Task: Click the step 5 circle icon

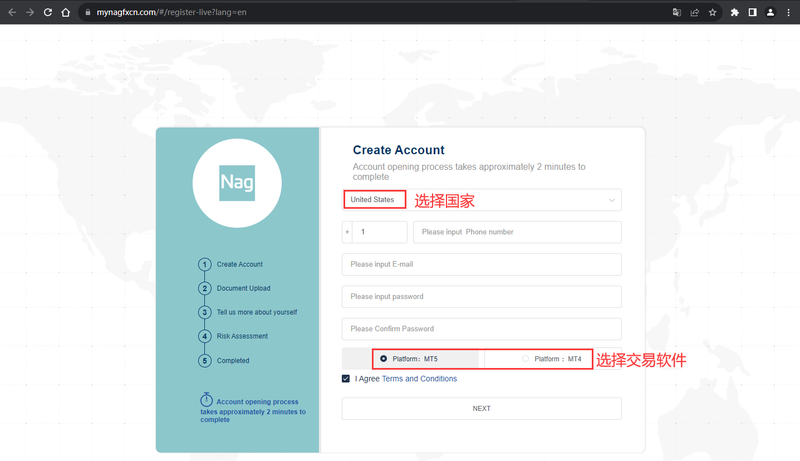Action: point(205,361)
